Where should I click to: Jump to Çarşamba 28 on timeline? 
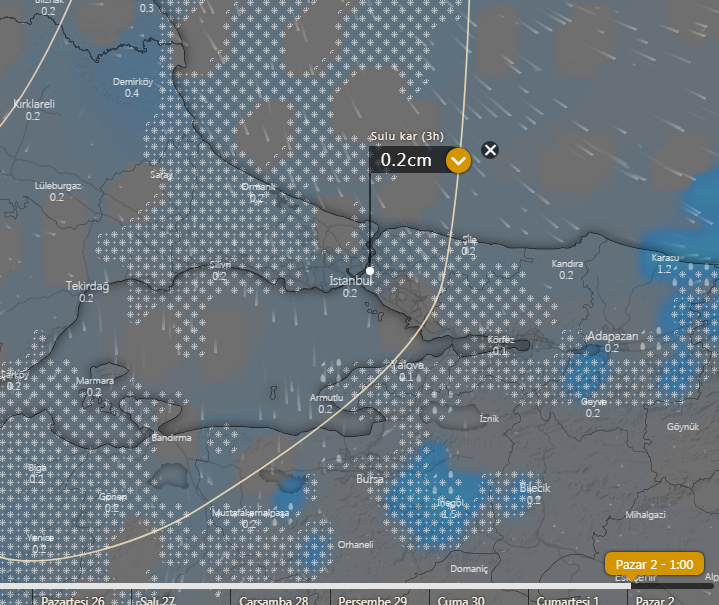273,600
